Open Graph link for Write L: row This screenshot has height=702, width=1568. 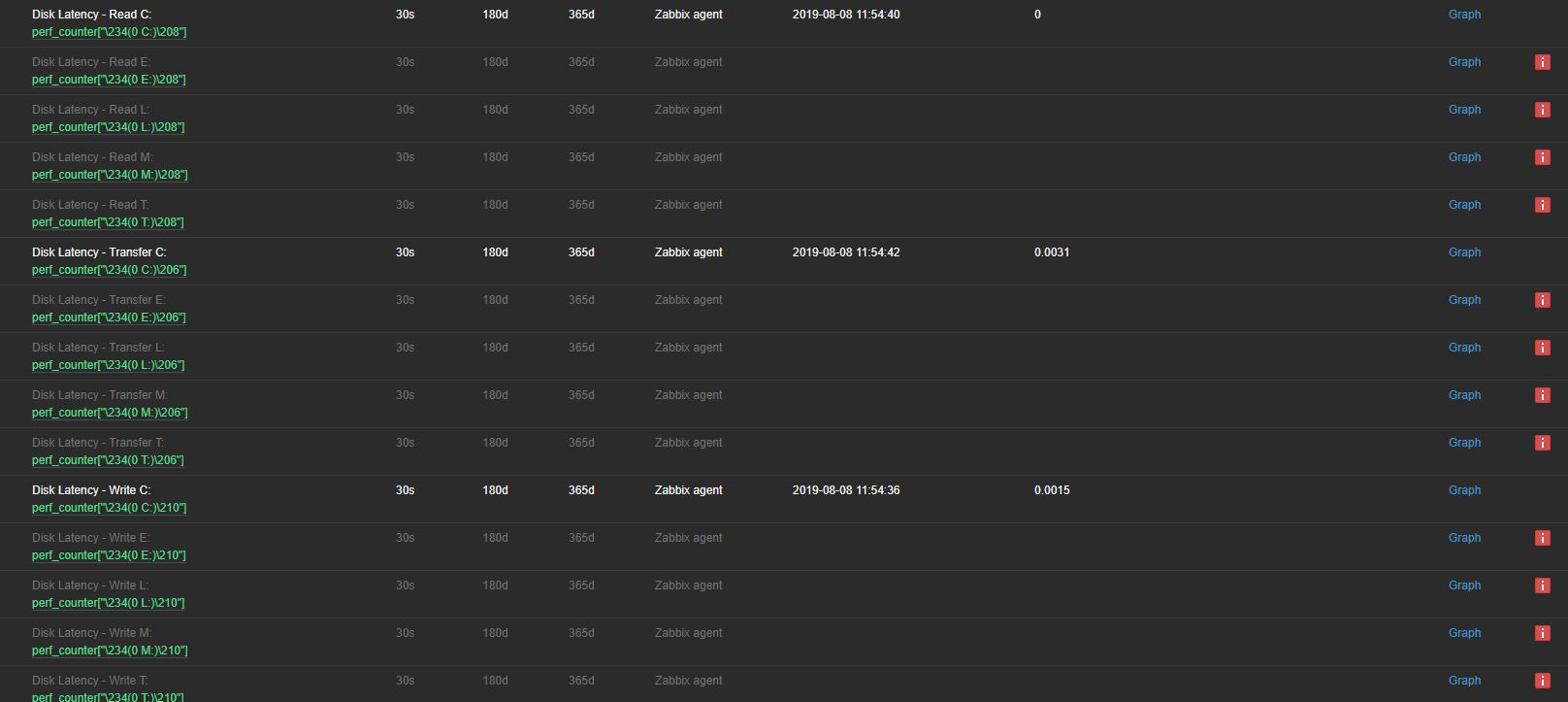pos(1464,585)
